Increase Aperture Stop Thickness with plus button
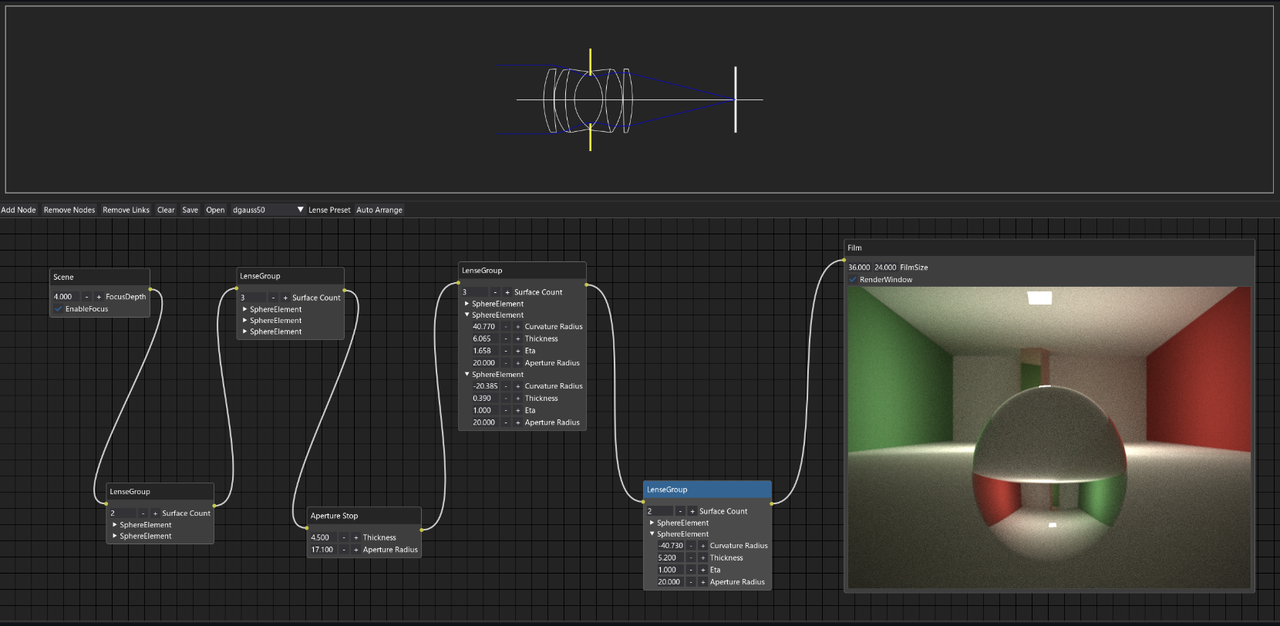The width and height of the screenshot is (1280, 626). (x=356, y=537)
